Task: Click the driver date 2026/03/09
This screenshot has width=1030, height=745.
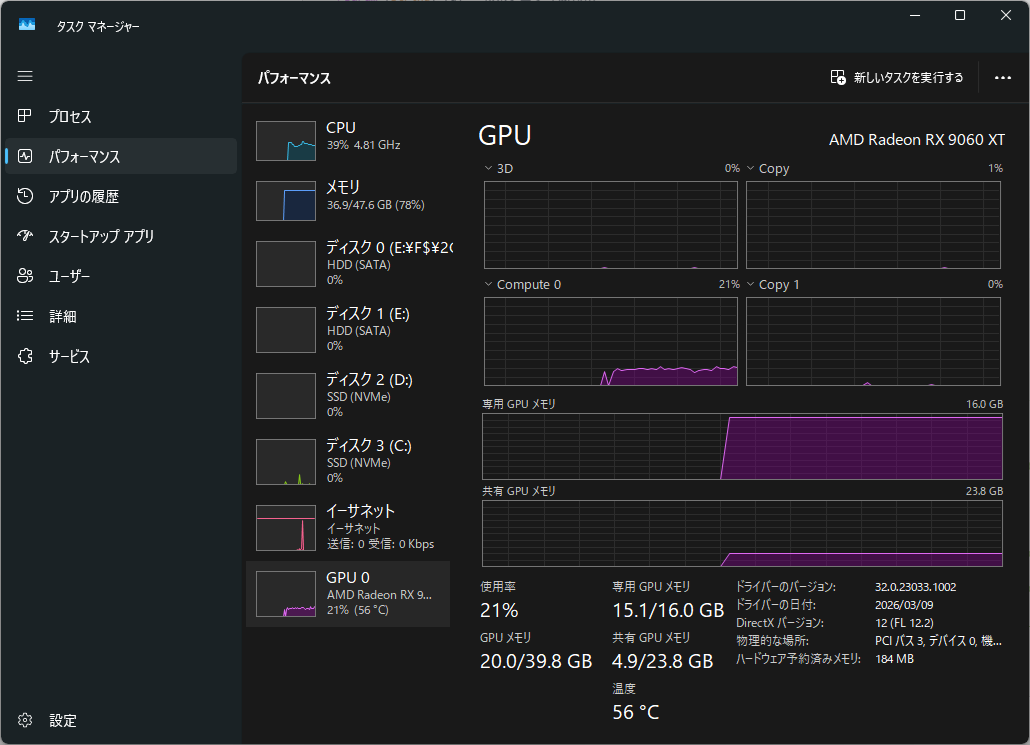Action: (x=904, y=604)
